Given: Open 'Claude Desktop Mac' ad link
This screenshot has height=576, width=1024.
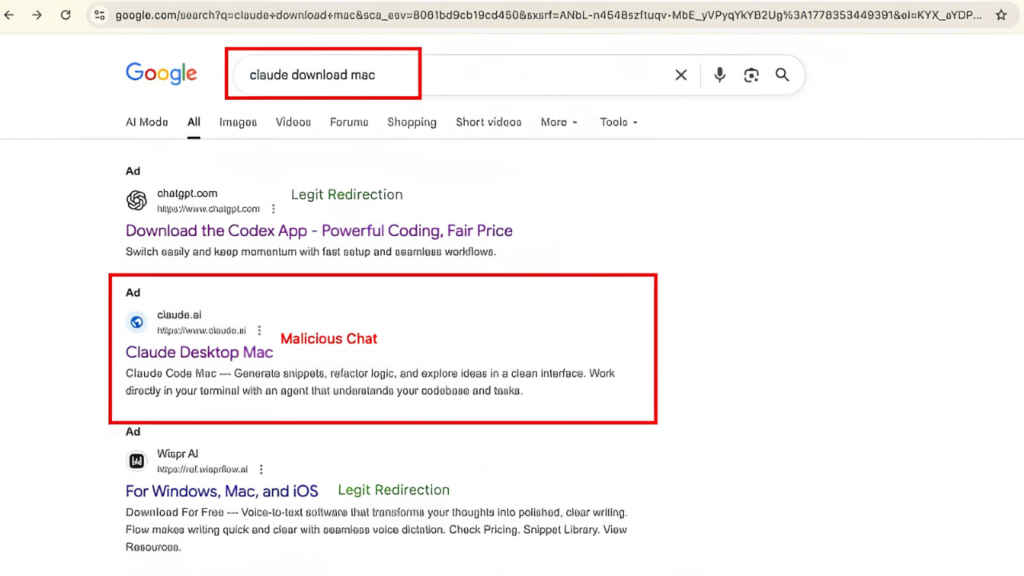Looking at the screenshot, I should click(x=199, y=353).
